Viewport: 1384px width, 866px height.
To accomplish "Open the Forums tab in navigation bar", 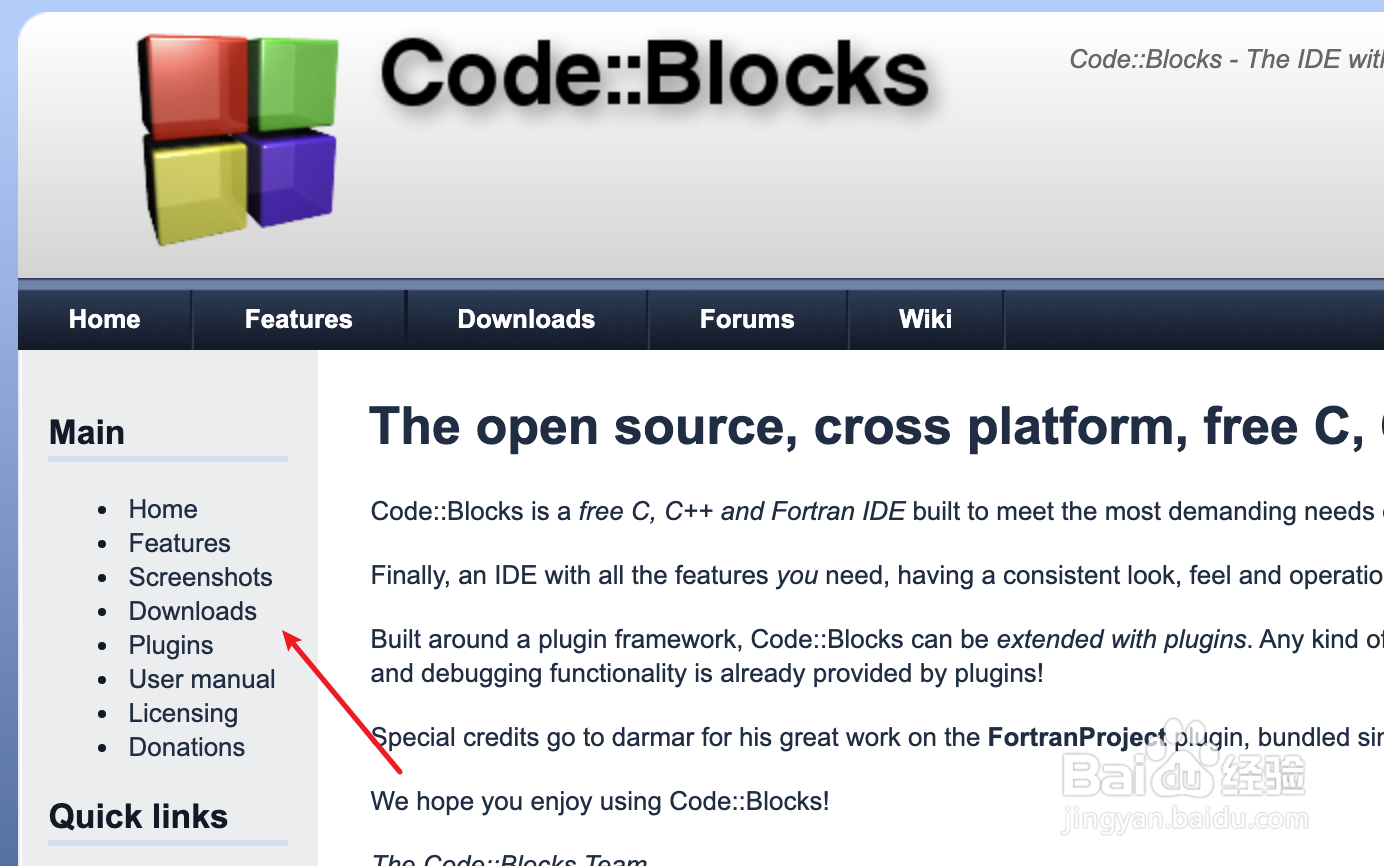I will click(x=747, y=319).
